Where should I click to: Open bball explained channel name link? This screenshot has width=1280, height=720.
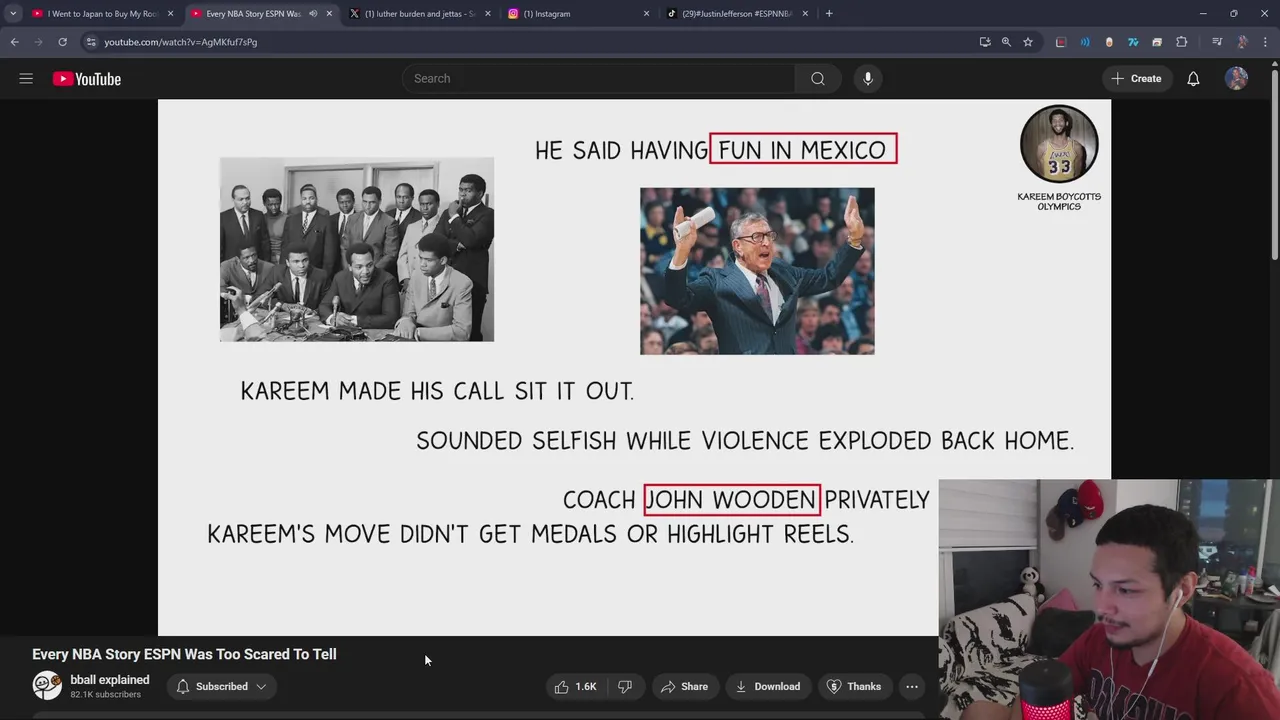click(110, 680)
